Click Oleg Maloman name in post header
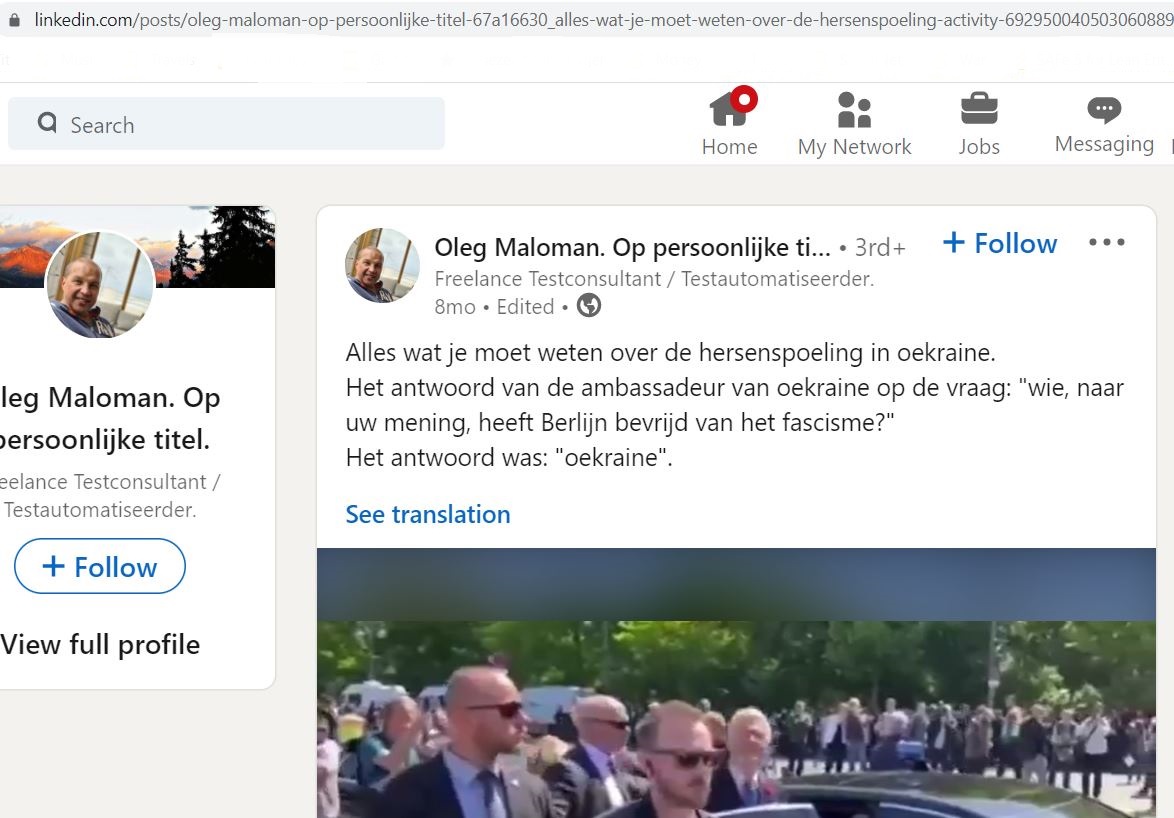This screenshot has width=1174, height=818. (x=632, y=247)
